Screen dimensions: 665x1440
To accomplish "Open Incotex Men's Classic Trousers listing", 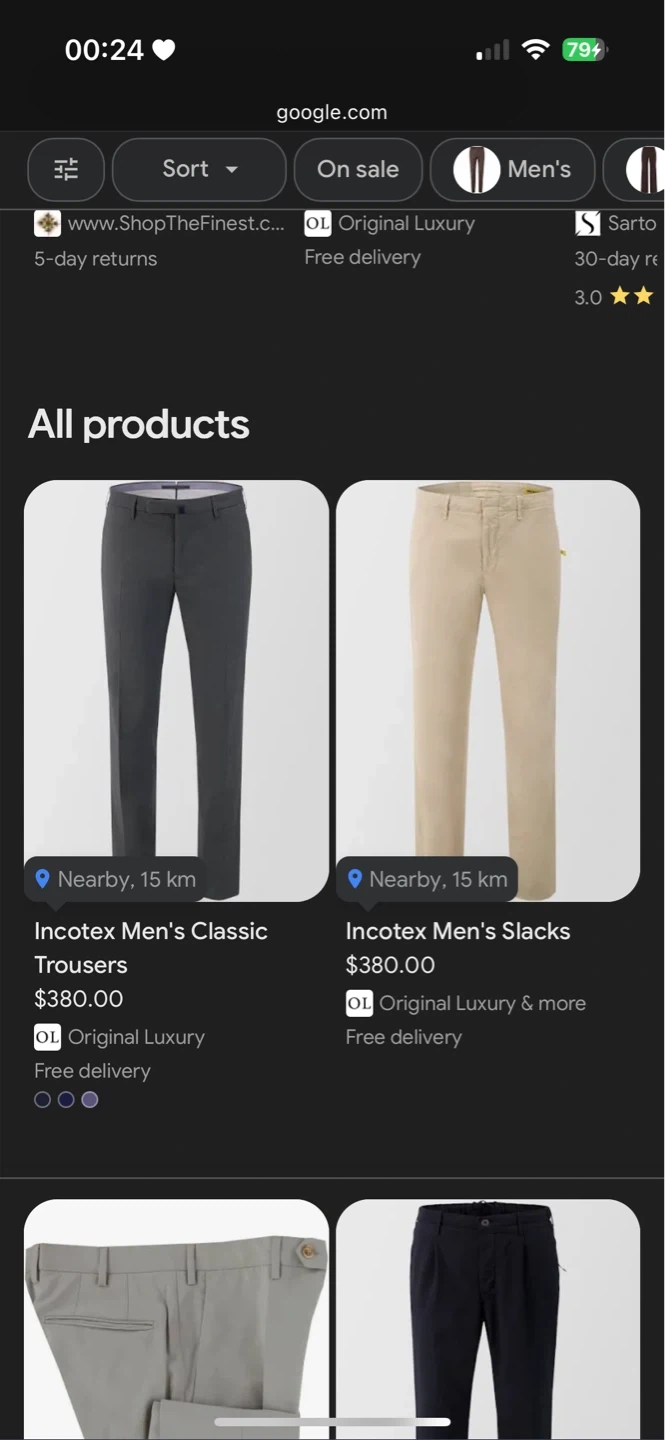I will [150, 947].
